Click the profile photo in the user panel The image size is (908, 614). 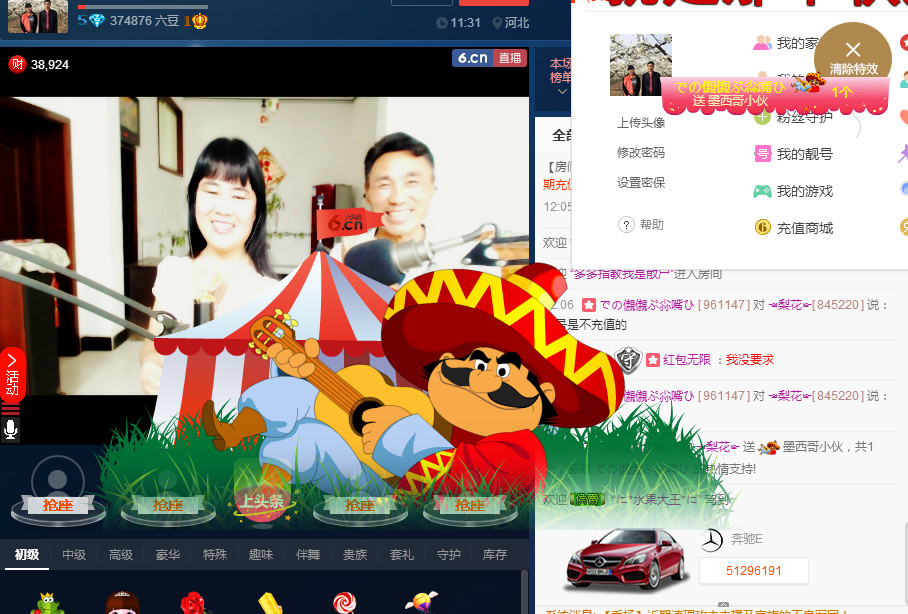pos(640,65)
